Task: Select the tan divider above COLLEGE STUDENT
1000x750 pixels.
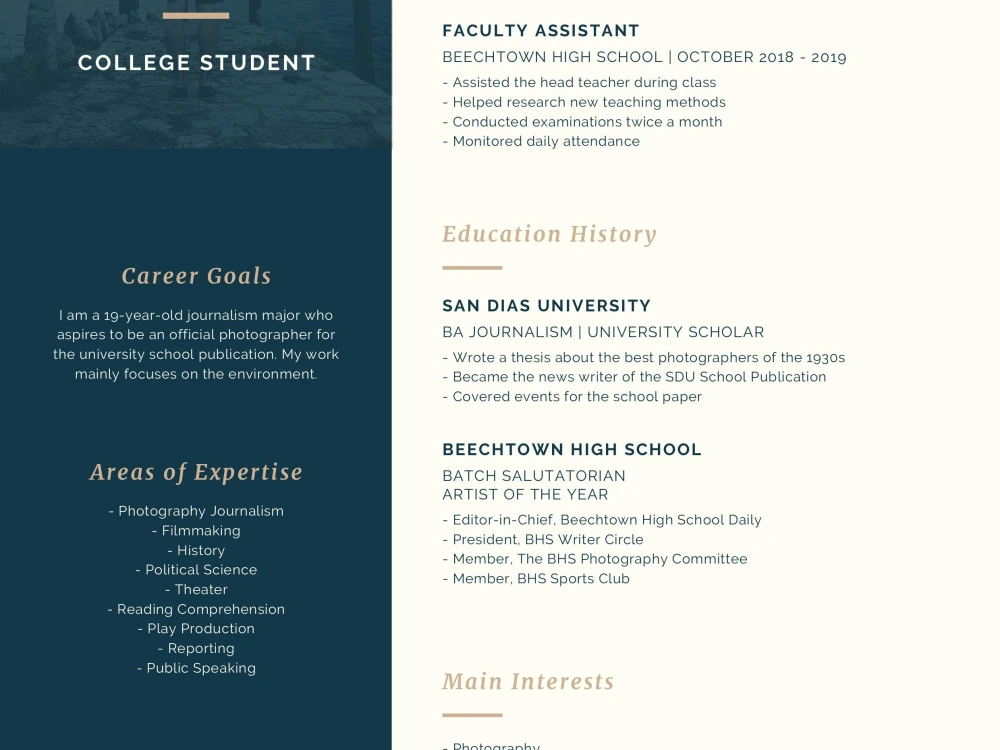Action: pyautogui.click(x=196, y=15)
